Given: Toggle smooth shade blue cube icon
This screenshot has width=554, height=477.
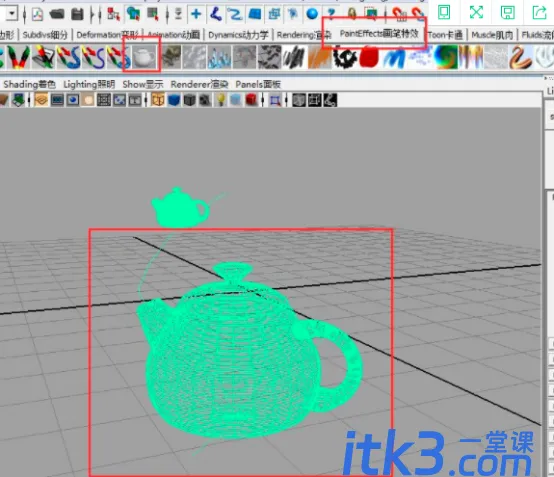Looking at the screenshot, I should pyautogui.click(x=174, y=100).
